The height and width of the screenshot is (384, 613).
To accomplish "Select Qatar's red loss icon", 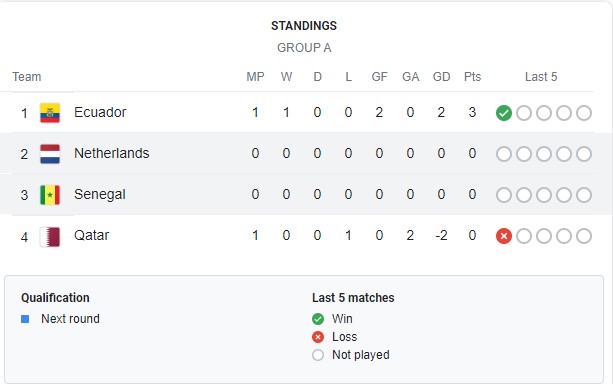I will (504, 236).
